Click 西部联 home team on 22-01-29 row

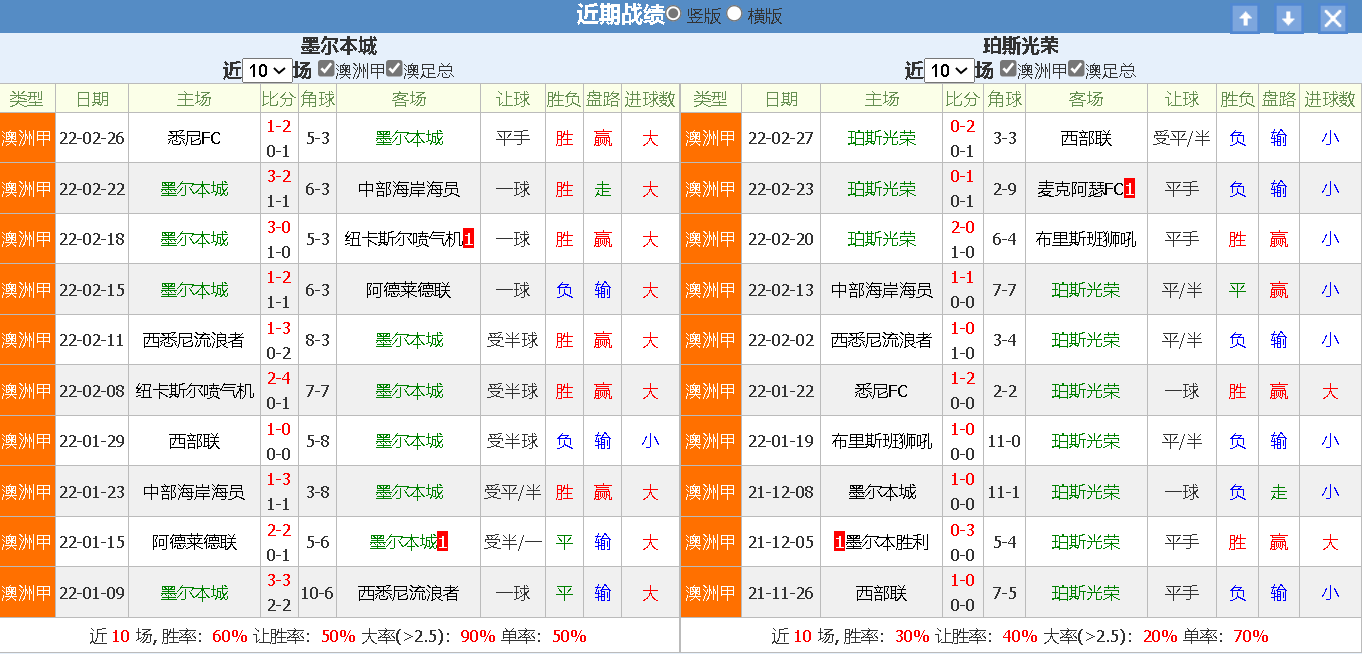[194, 441]
